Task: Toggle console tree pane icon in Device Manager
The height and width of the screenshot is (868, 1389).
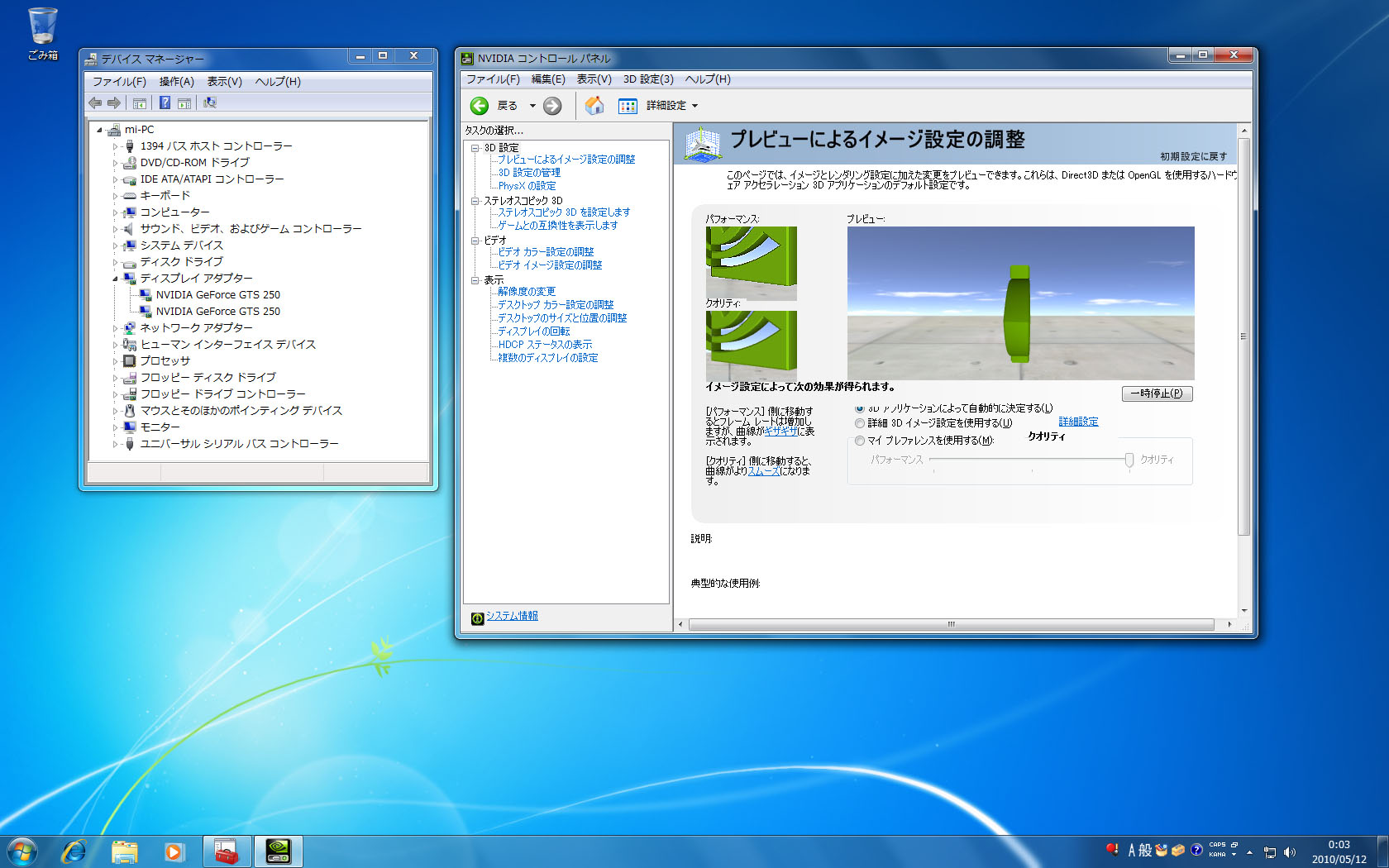Action: pyautogui.click(x=140, y=103)
